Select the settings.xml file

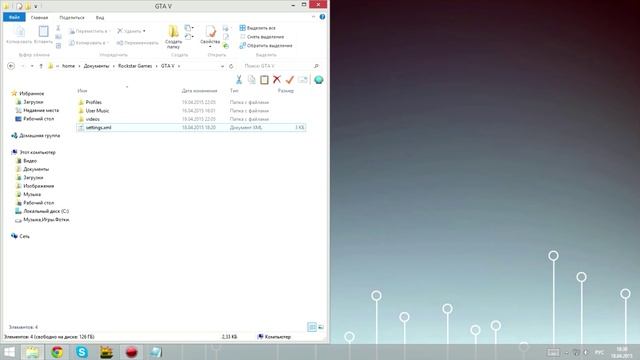point(191,128)
